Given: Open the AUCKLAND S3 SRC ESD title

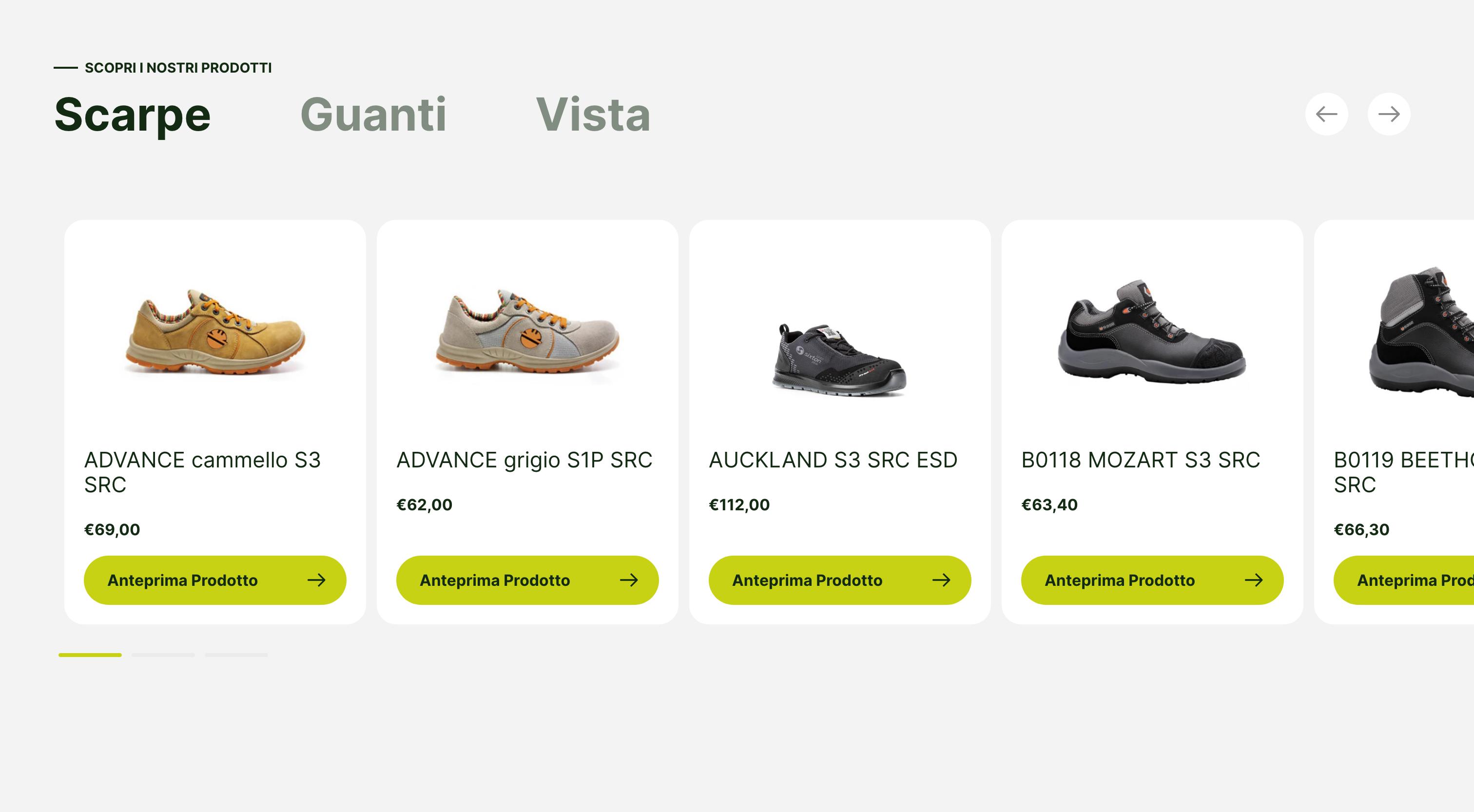Looking at the screenshot, I should pyautogui.click(x=833, y=460).
